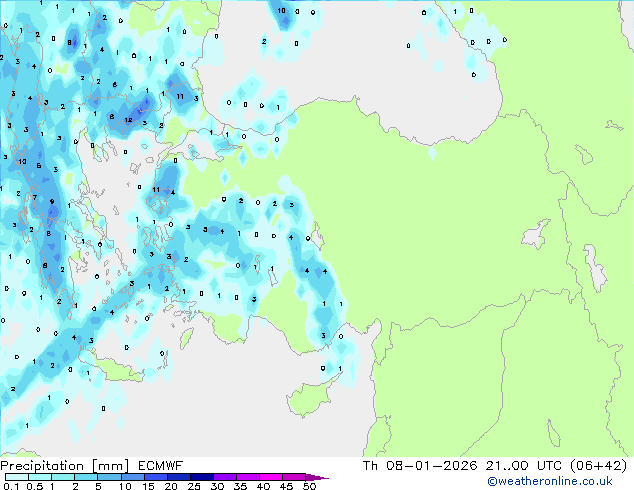Pick the 45–50 mm legend color
This screenshot has width=634, height=490.
click(x=294, y=477)
